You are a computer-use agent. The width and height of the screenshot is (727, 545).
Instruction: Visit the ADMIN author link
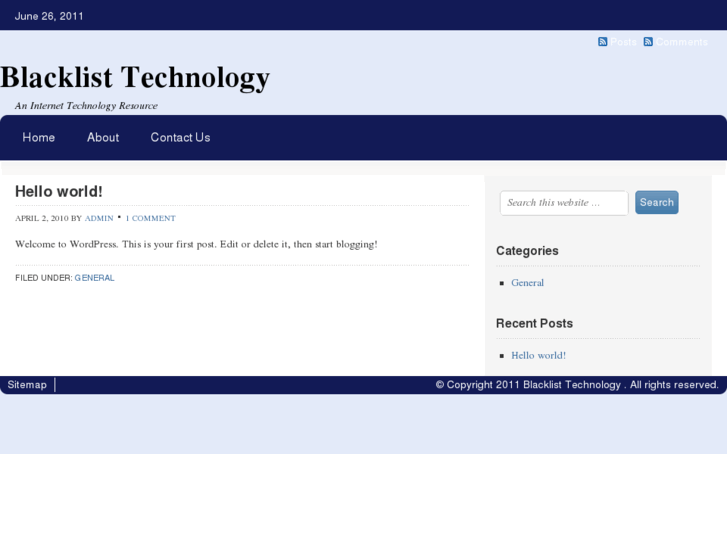(x=99, y=218)
